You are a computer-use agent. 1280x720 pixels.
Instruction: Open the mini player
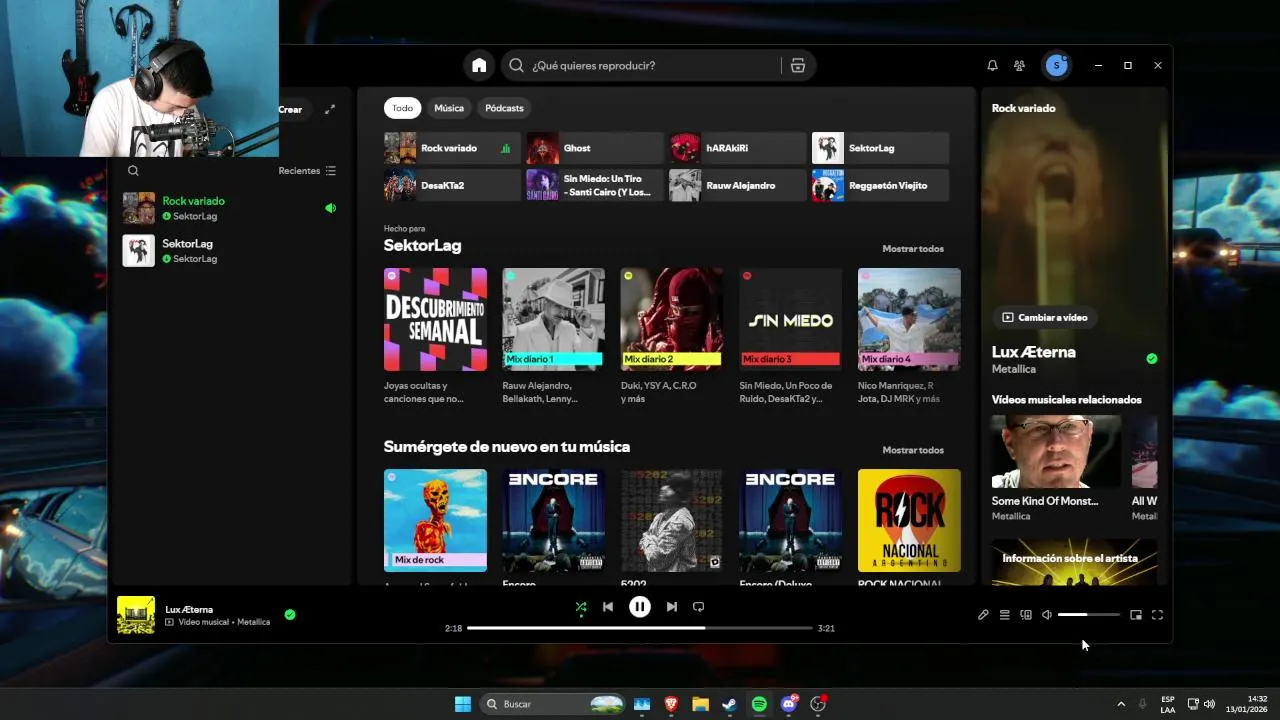pos(1136,615)
